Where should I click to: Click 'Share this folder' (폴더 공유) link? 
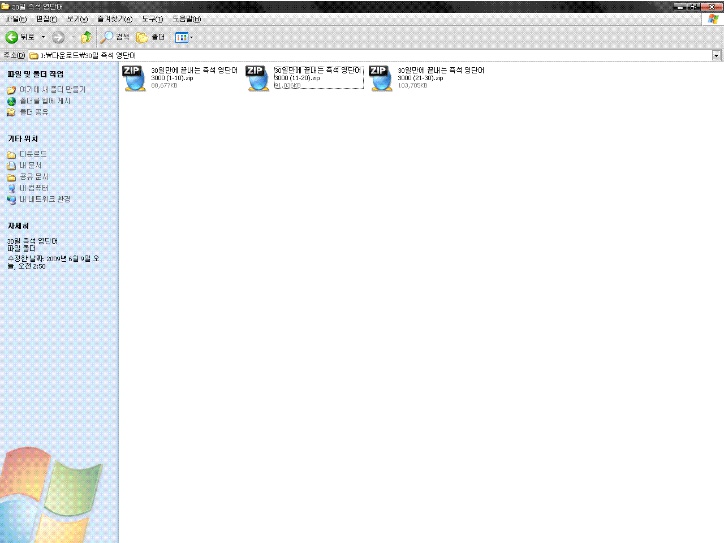point(34,112)
